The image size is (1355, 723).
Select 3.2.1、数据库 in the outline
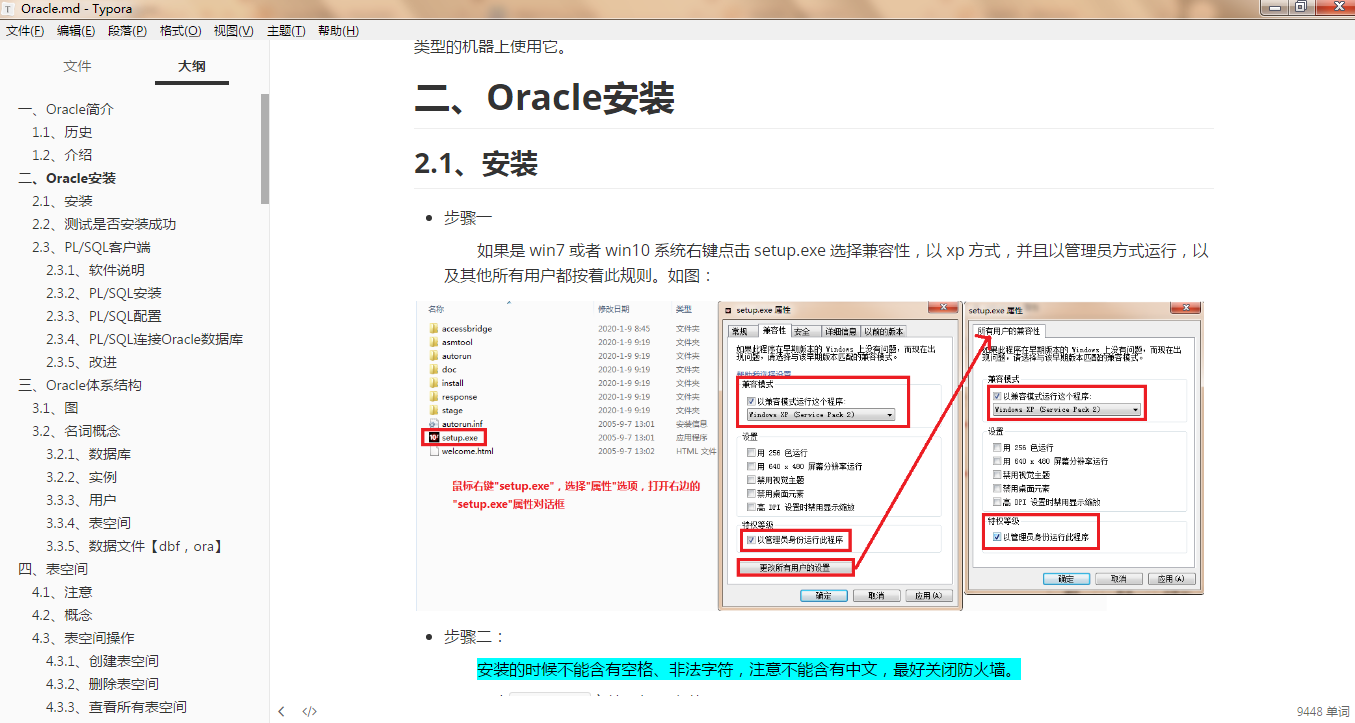(x=88, y=454)
